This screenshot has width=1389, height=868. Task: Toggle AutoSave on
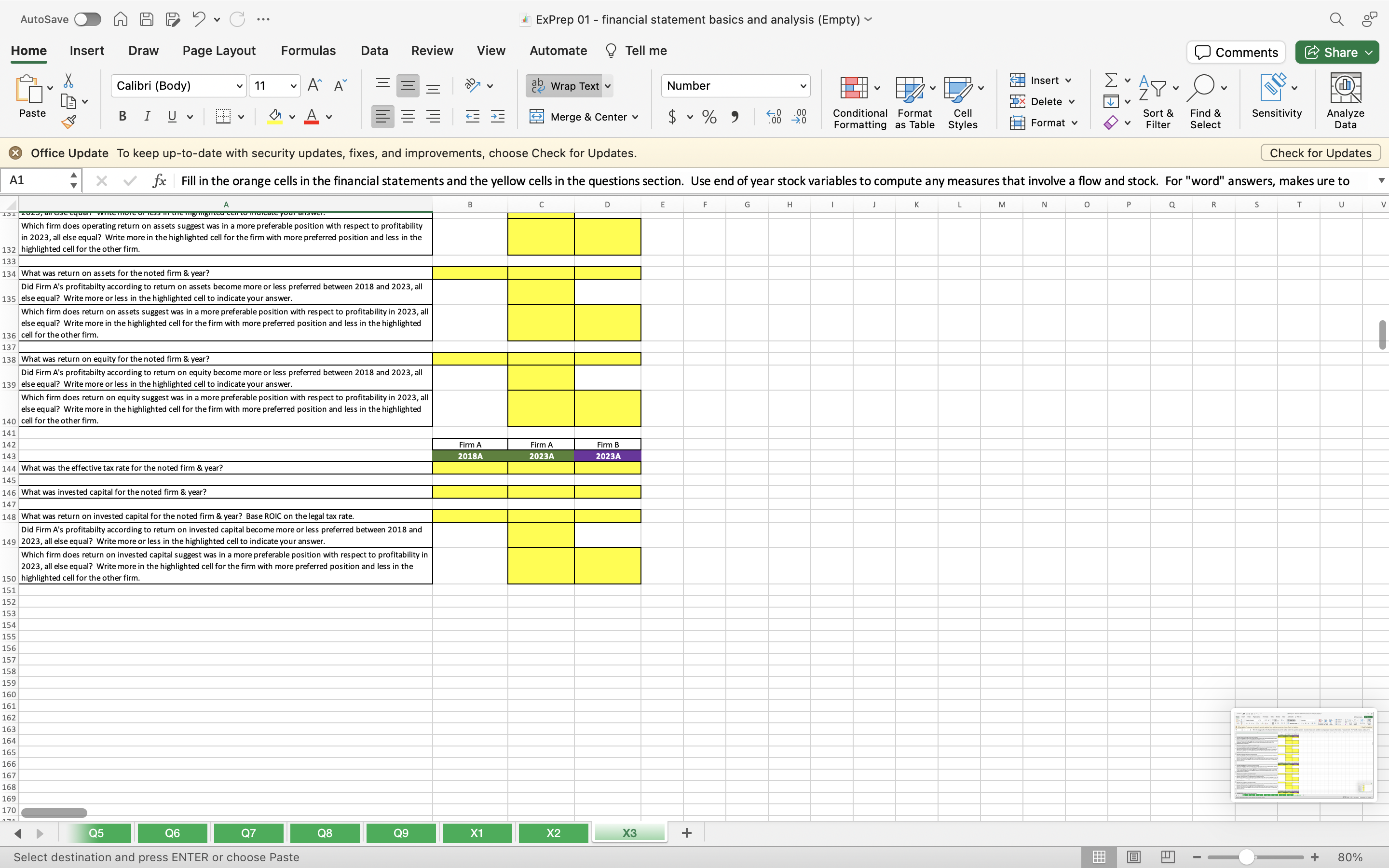(x=87, y=19)
